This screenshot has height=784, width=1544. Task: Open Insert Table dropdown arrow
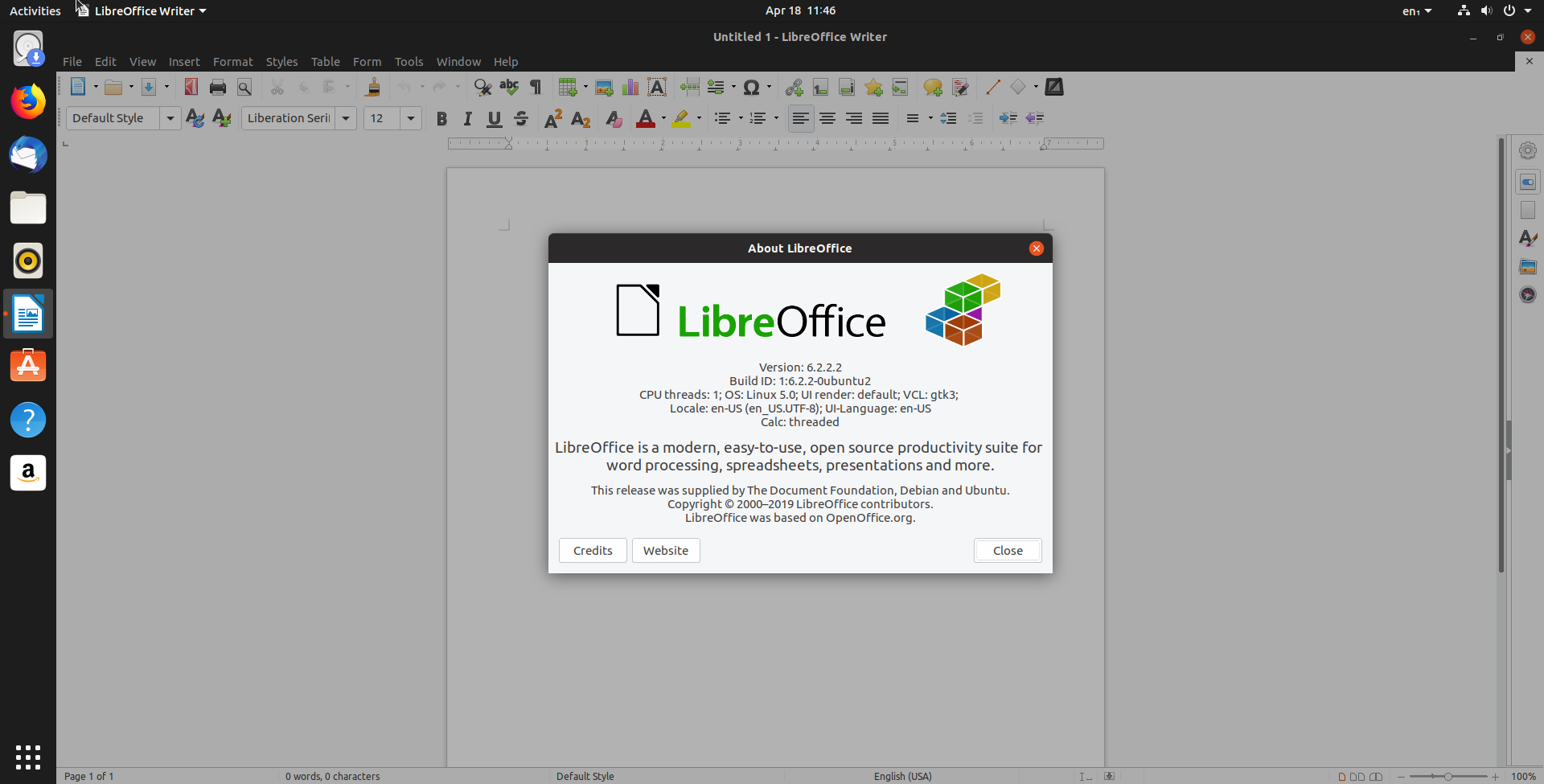tap(585, 87)
